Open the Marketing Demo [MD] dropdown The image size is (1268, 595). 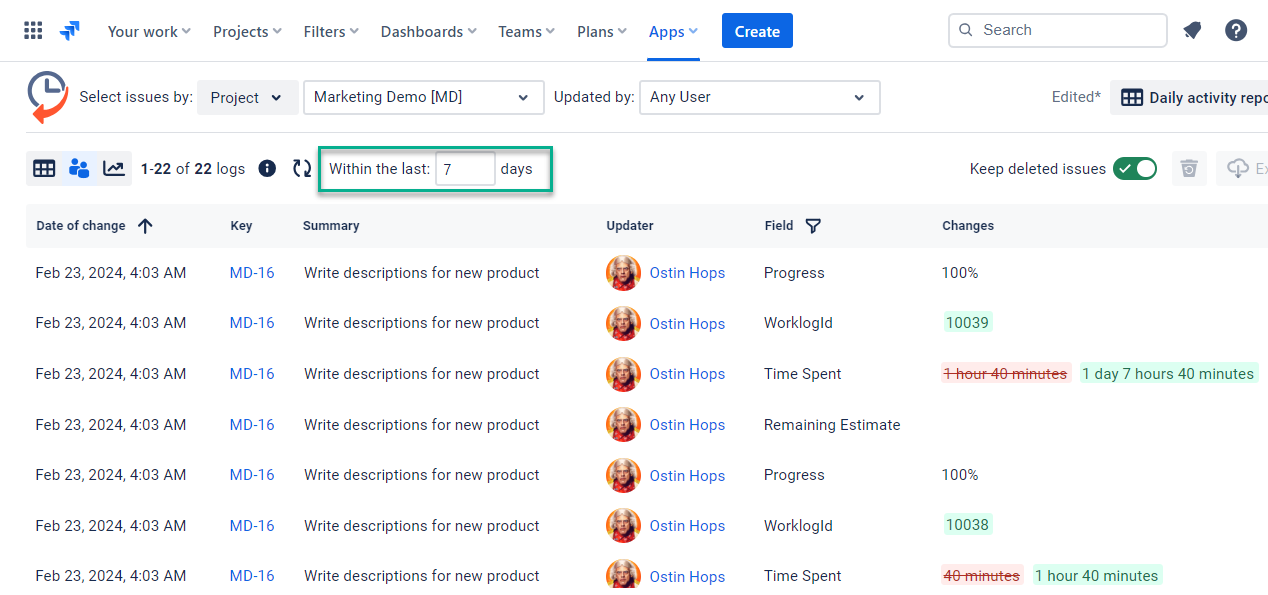click(423, 98)
